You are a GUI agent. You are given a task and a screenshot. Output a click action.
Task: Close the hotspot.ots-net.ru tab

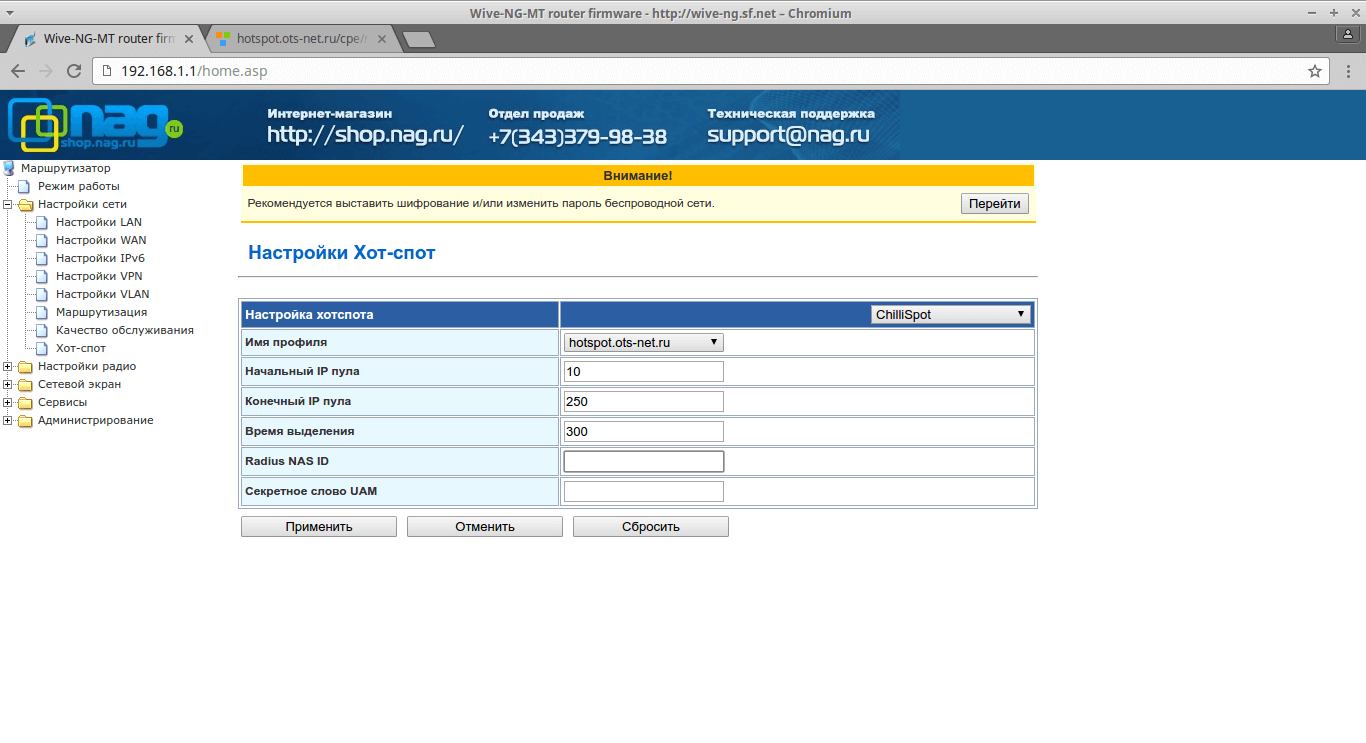[x=384, y=39]
